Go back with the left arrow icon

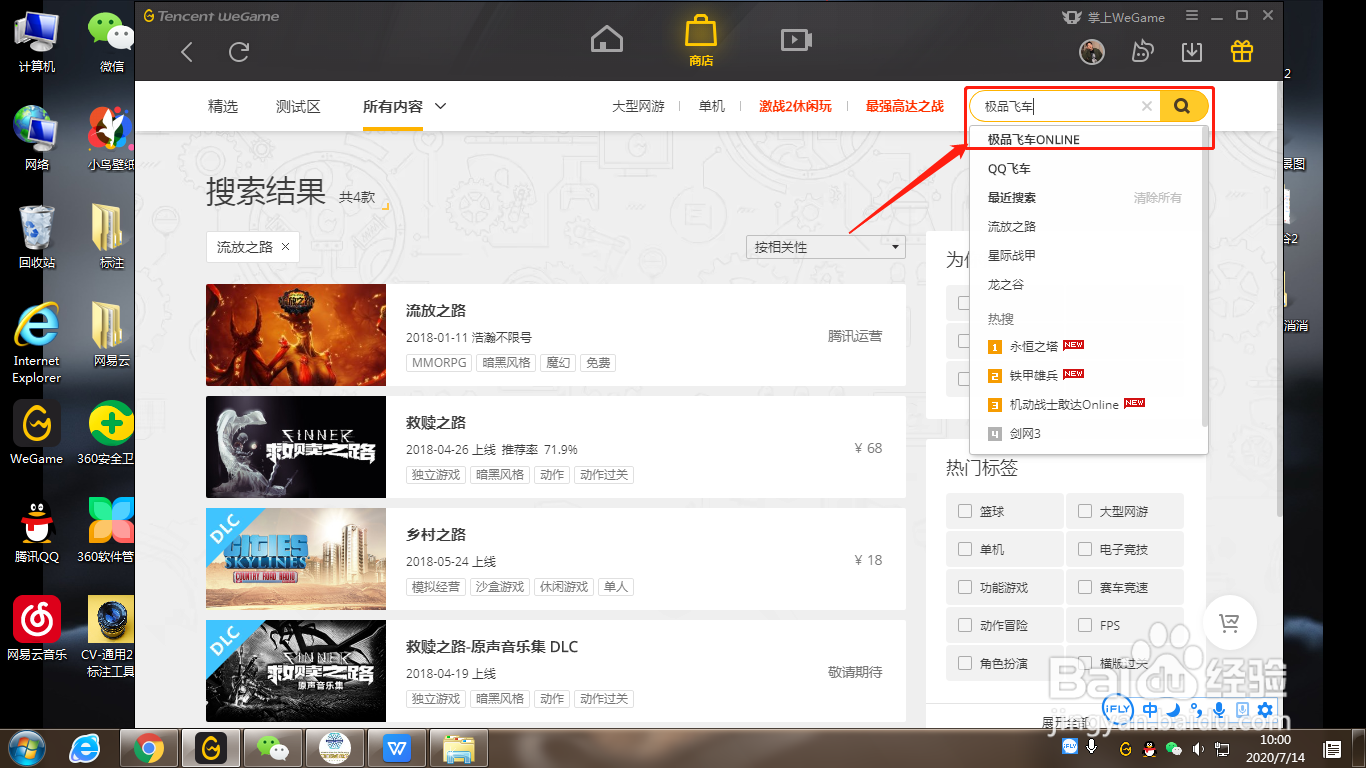coord(187,52)
